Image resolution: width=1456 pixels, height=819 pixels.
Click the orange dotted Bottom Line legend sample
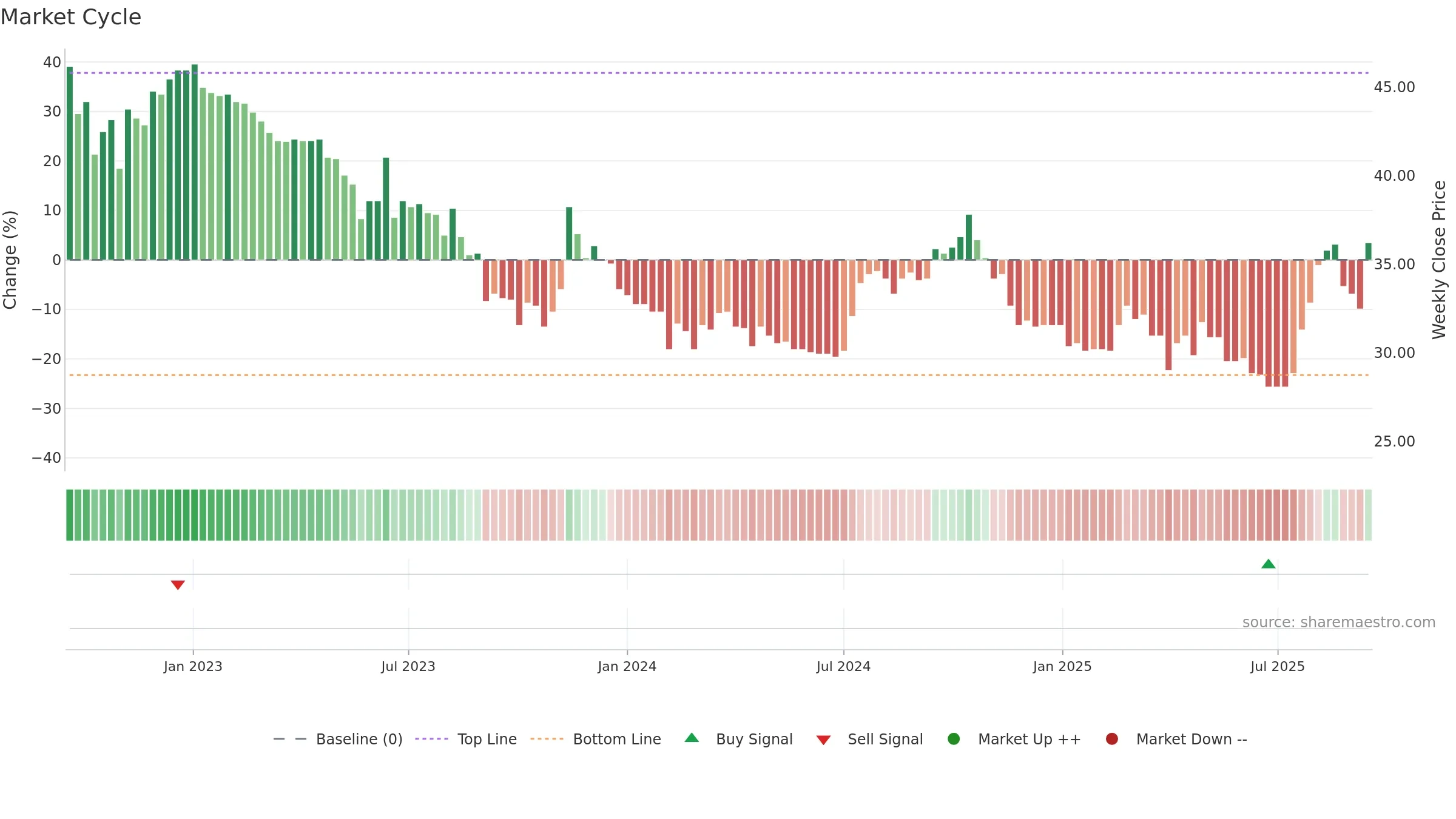coord(547,739)
